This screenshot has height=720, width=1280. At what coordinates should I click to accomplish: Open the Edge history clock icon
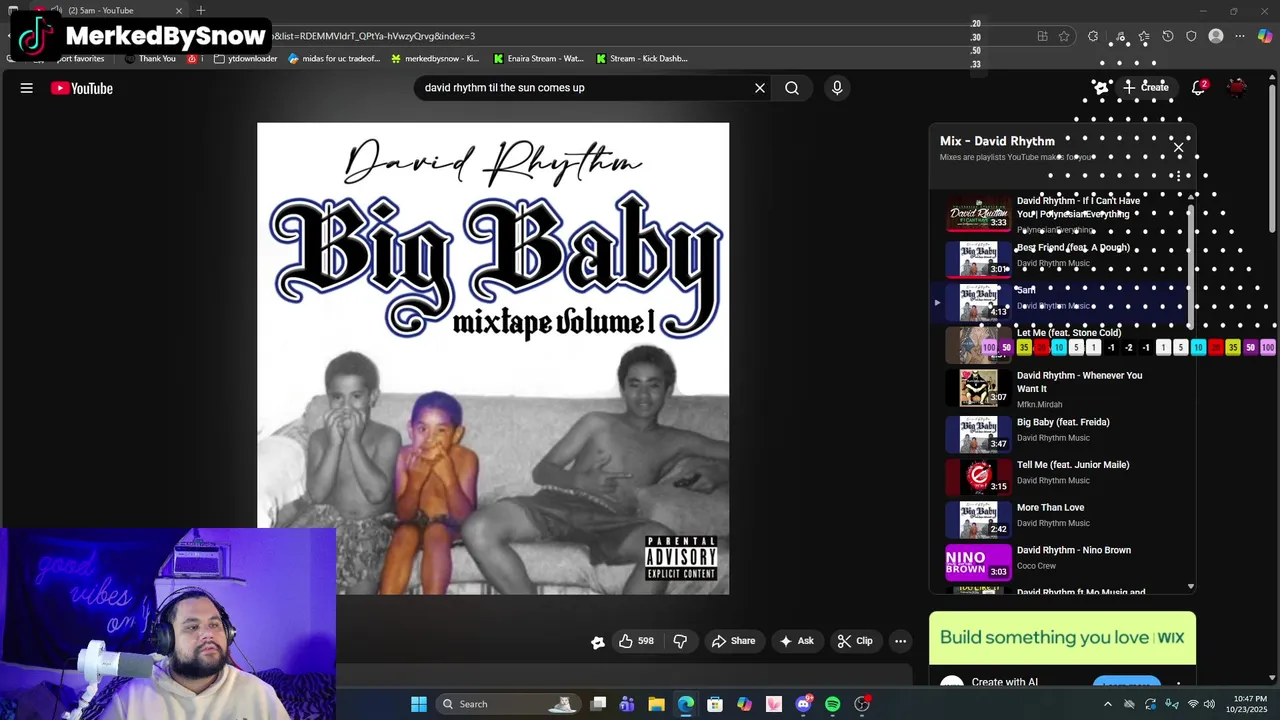[x=1167, y=36]
